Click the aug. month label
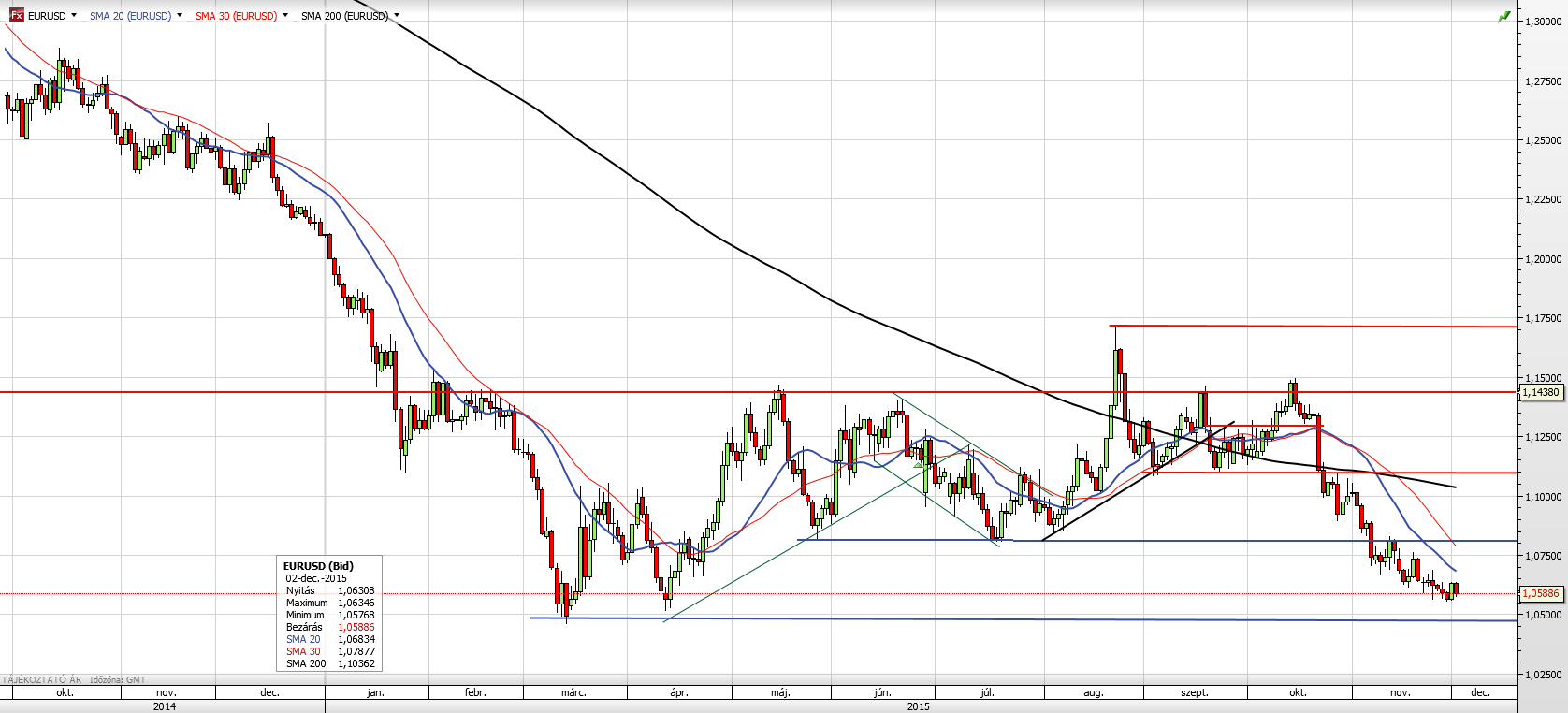 1094,692
